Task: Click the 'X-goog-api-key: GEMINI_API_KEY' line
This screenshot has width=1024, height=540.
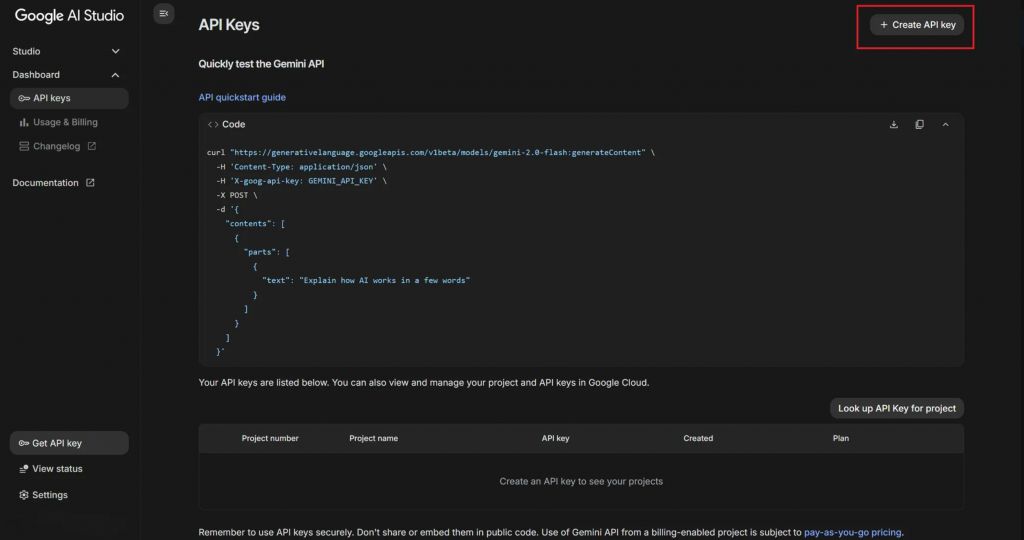Action: tap(302, 181)
